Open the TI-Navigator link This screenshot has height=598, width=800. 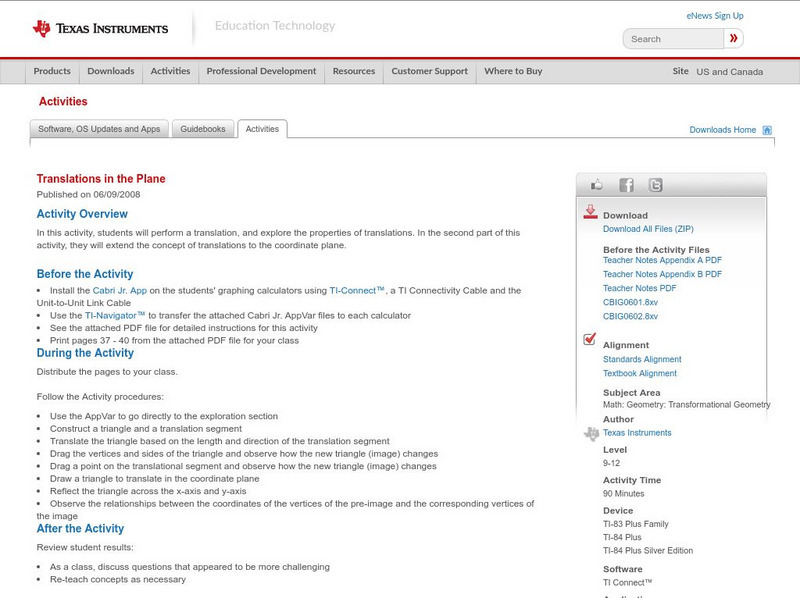point(115,316)
